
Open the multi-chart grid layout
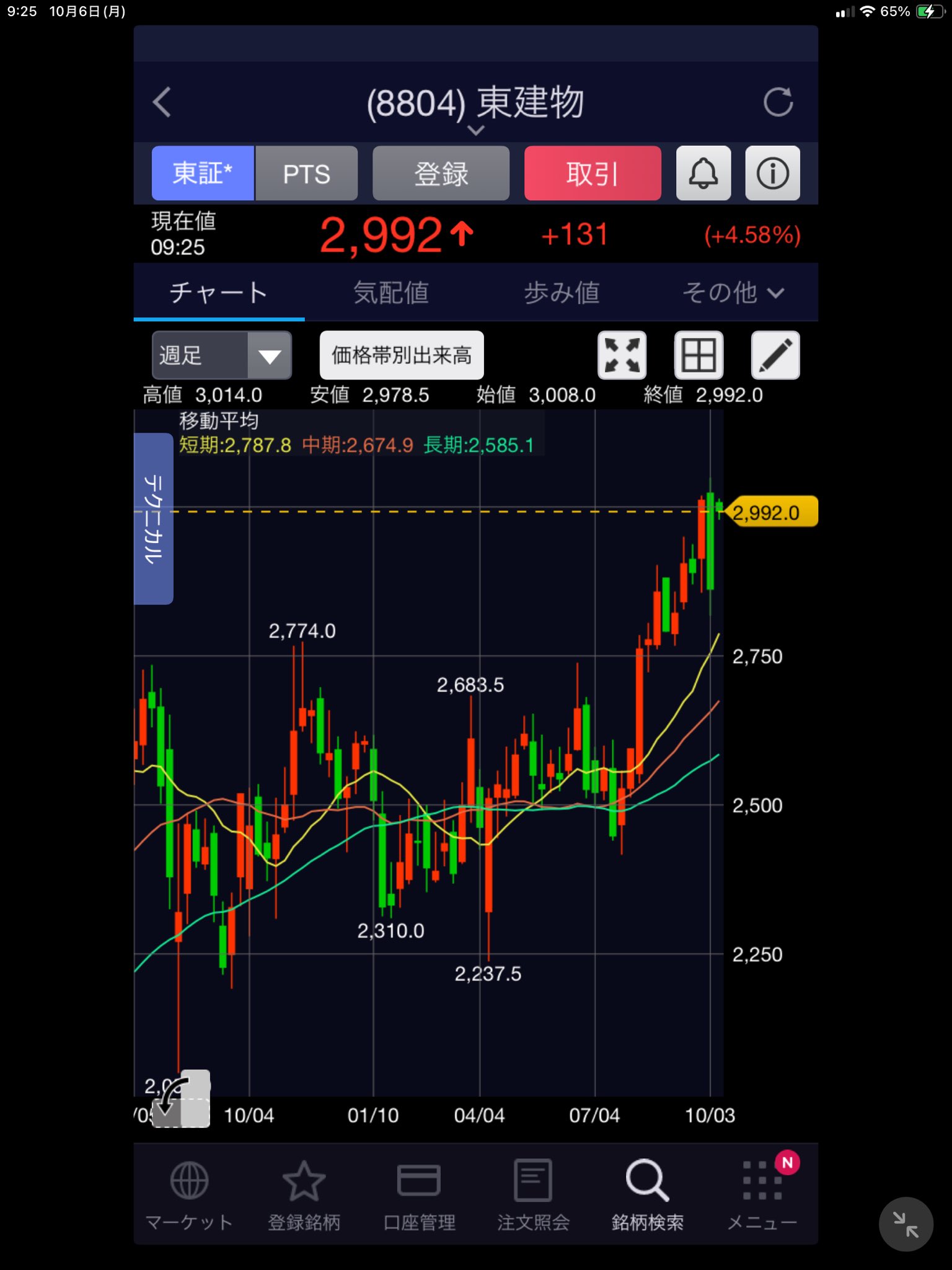[x=699, y=355]
